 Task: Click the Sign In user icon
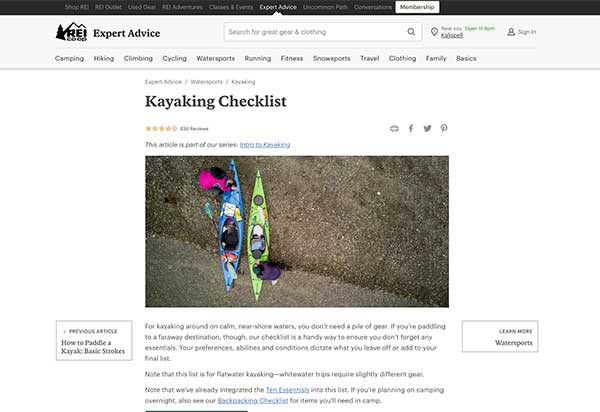pyautogui.click(x=511, y=32)
